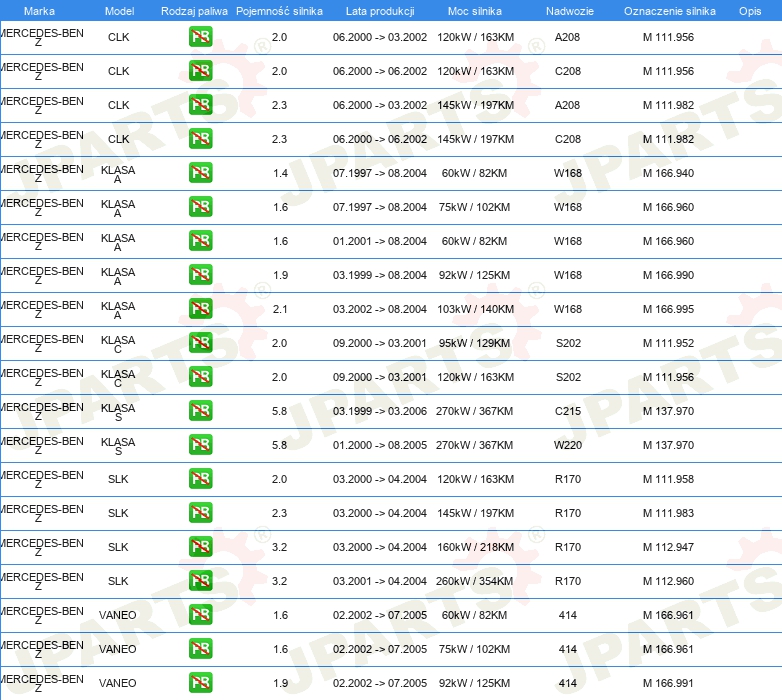Image resolution: width=782 pixels, height=700 pixels.
Task: Click the fuel icon in the SLK M 112.947 row
Action: (200, 546)
